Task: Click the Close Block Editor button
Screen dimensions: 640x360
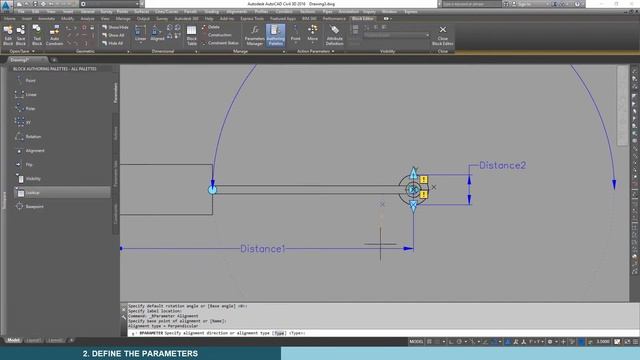Action: (x=442, y=35)
